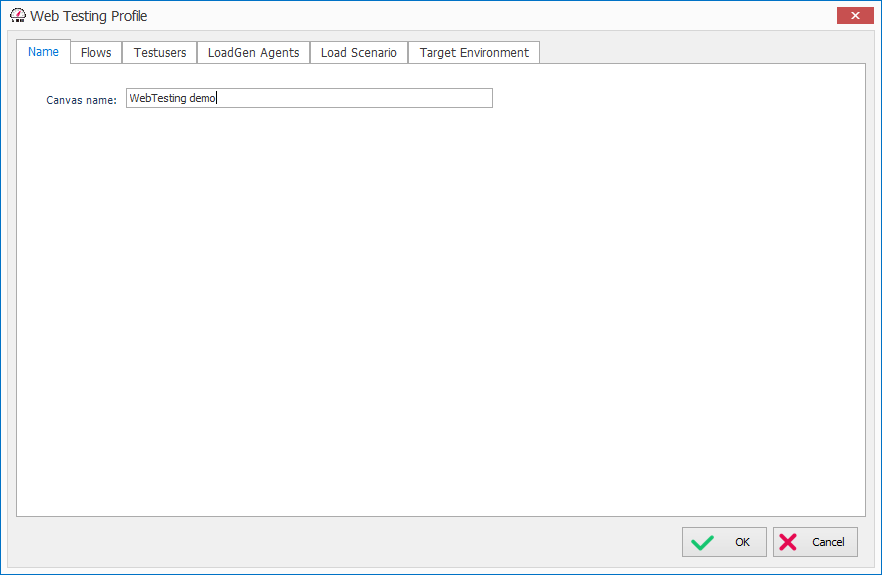Go to the LoadGen Agents tab

click(x=253, y=53)
